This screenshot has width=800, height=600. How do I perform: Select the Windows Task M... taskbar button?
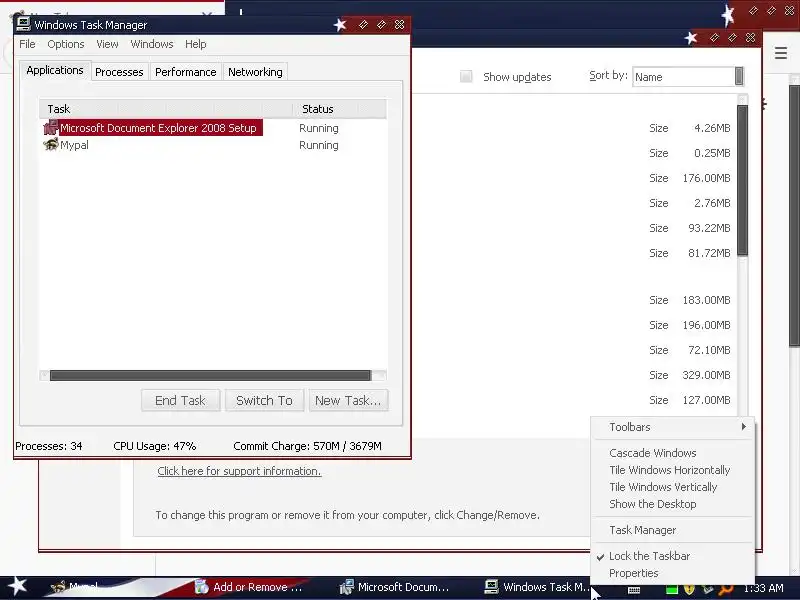[x=536, y=587]
